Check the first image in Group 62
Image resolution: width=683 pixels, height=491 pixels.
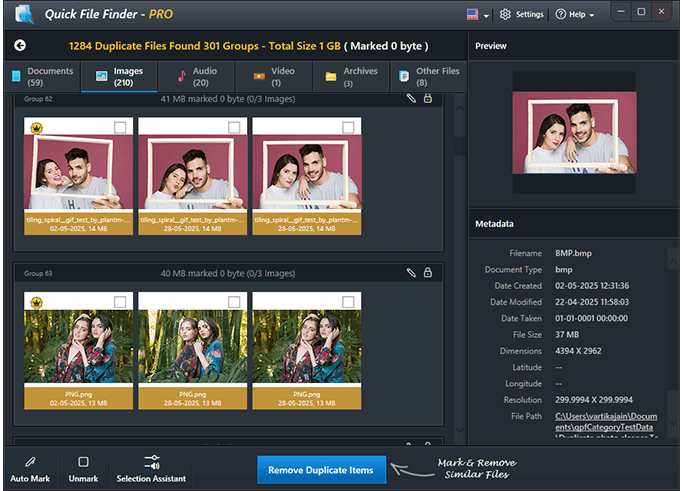click(120, 127)
